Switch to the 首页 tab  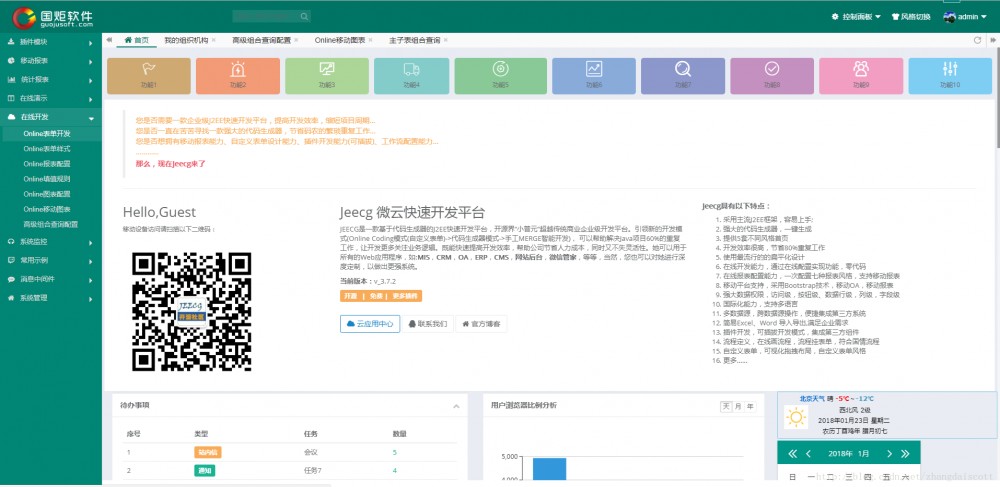pyautogui.click(x=136, y=40)
